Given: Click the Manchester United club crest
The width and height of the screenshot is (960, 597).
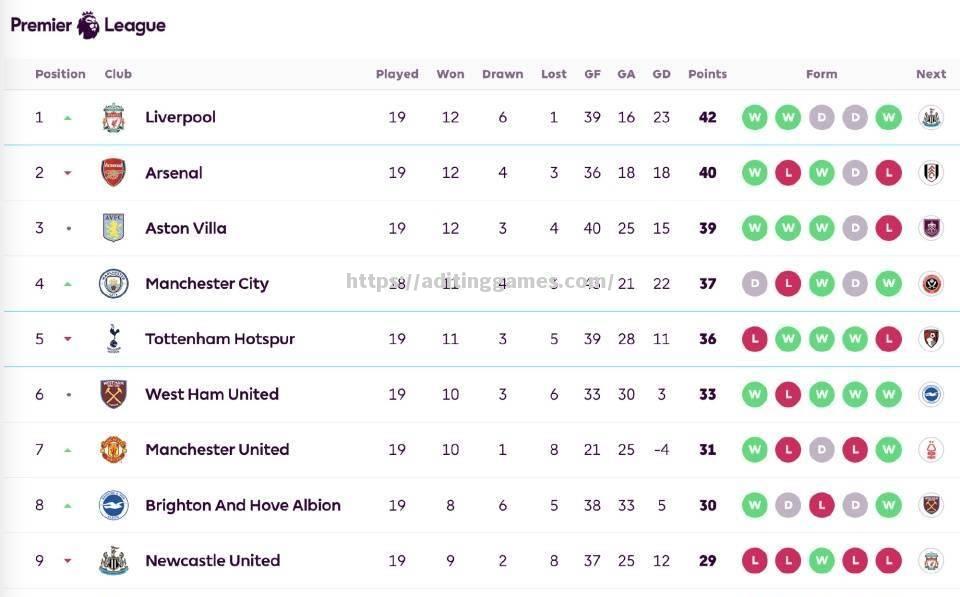Looking at the screenshot, I should click(x=113, y=450).
